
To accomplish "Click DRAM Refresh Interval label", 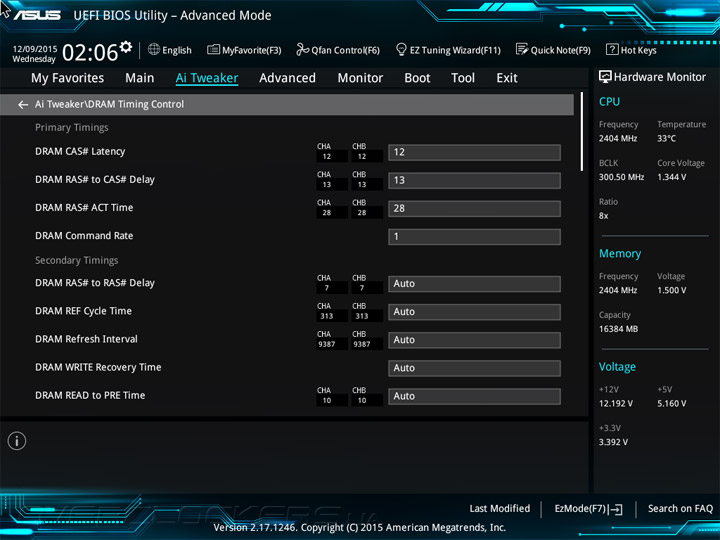I will click(x=86, y=339).
